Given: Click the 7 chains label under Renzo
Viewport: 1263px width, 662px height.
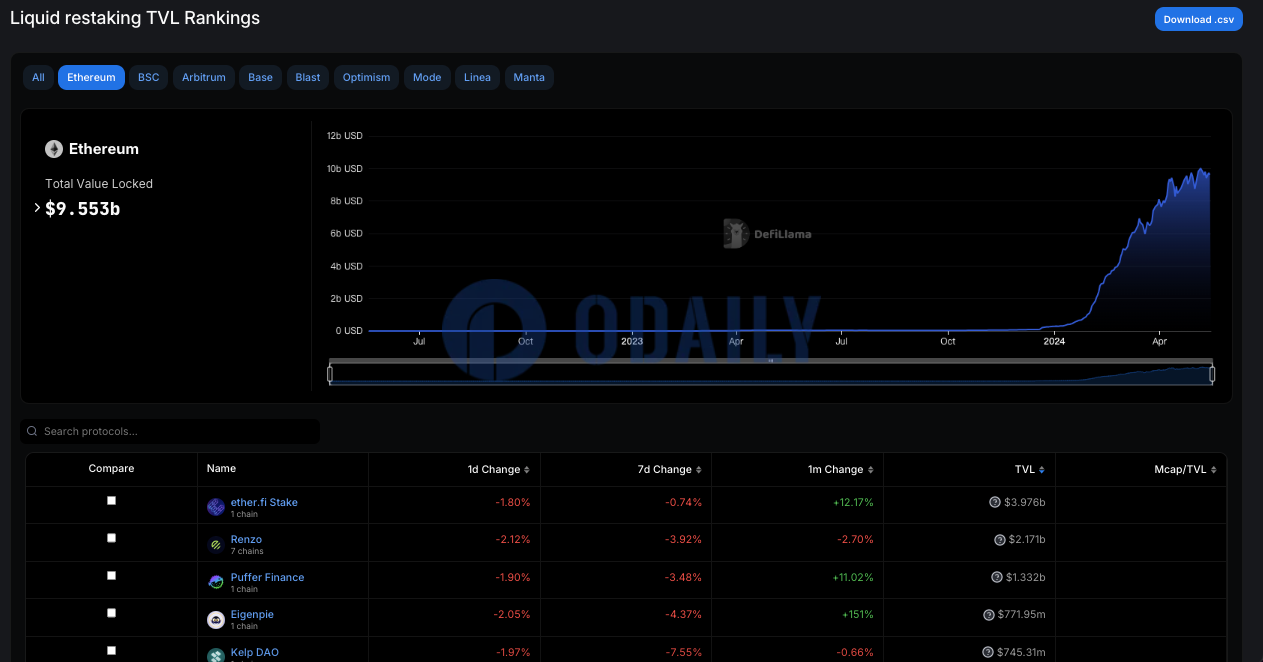Looking at the screenshot, I should [247, 551].
